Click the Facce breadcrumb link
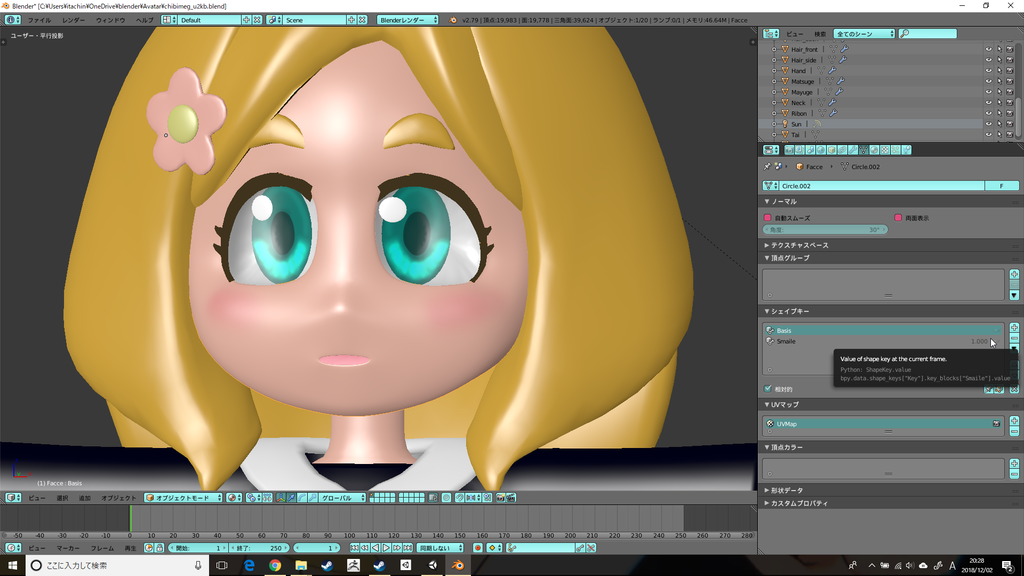The image size is (1024, 576). (x=814, y=167)
